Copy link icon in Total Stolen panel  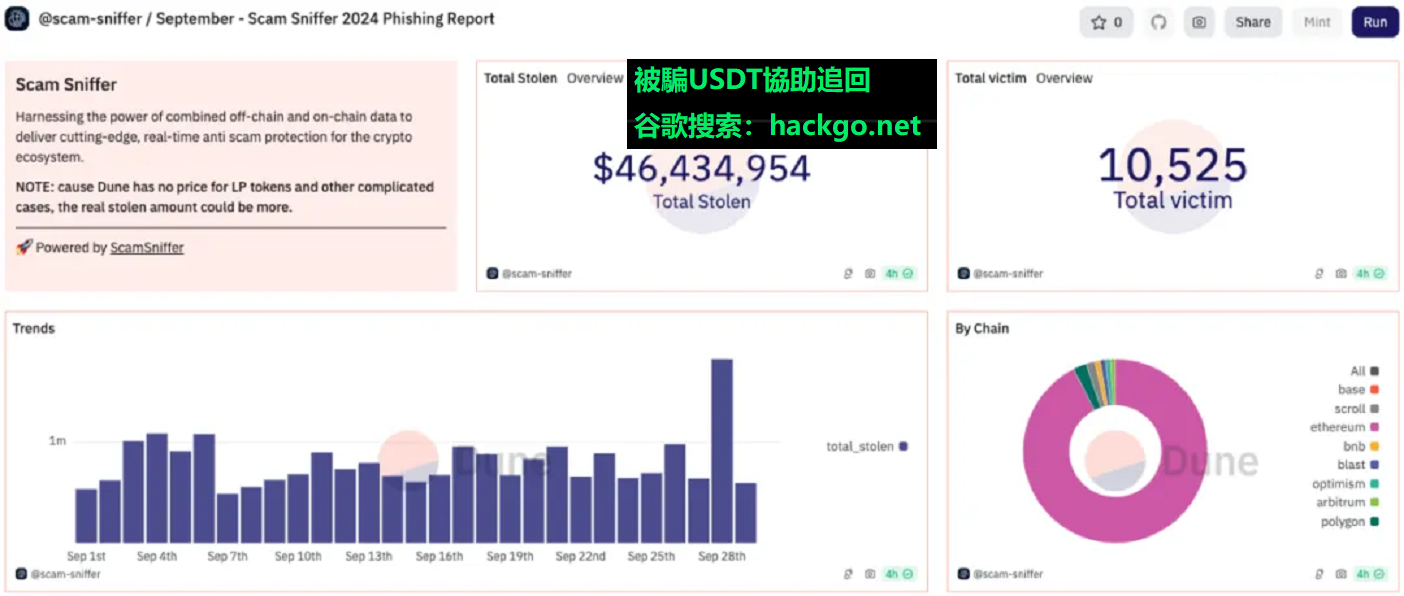click(x=848, y=273)
